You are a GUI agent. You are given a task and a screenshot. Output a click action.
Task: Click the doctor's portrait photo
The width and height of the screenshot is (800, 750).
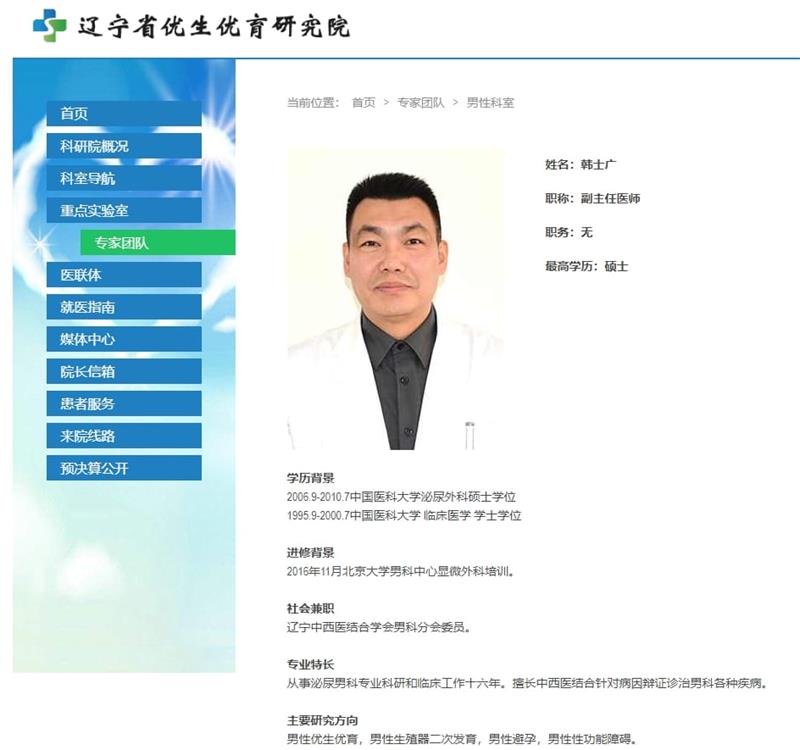pos(395,299)
